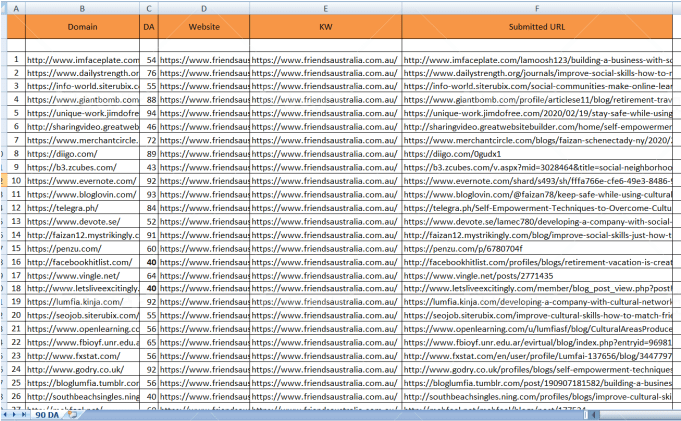Select seojob.siterubix.com domain cell

(x=83, y=315)
